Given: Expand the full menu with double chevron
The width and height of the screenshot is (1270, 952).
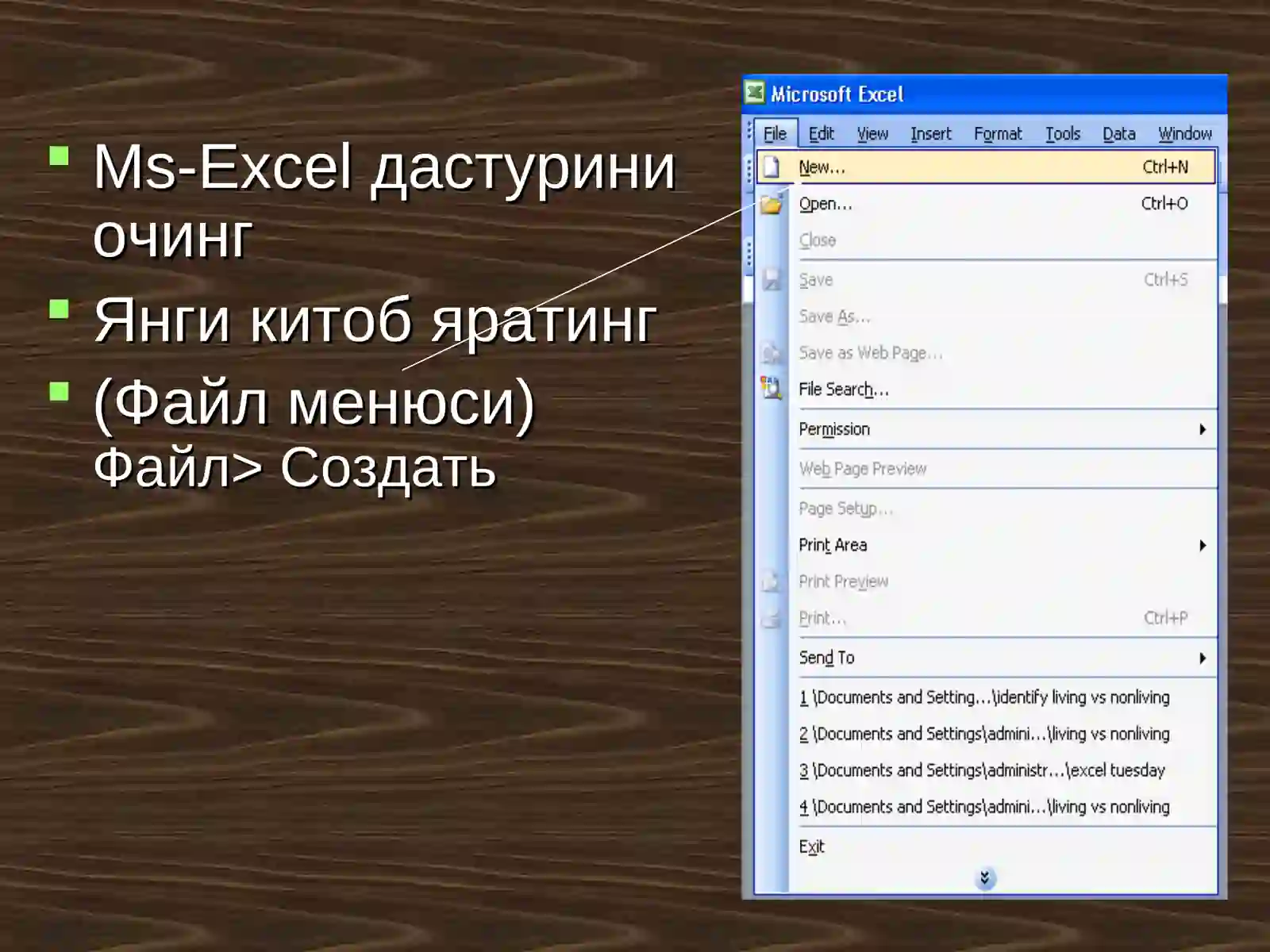Looking at the screenshot, I should pos(984,878).
